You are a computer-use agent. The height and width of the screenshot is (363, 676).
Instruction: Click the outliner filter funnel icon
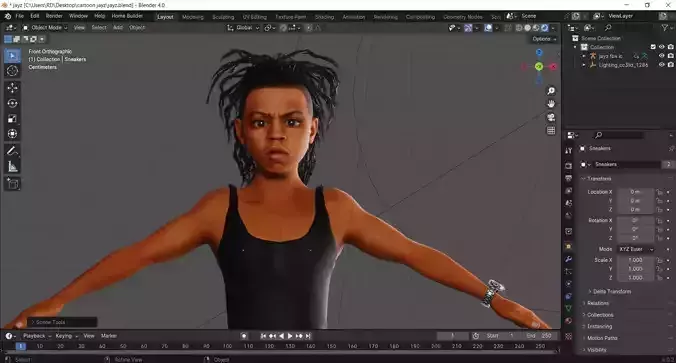point(665,28)
